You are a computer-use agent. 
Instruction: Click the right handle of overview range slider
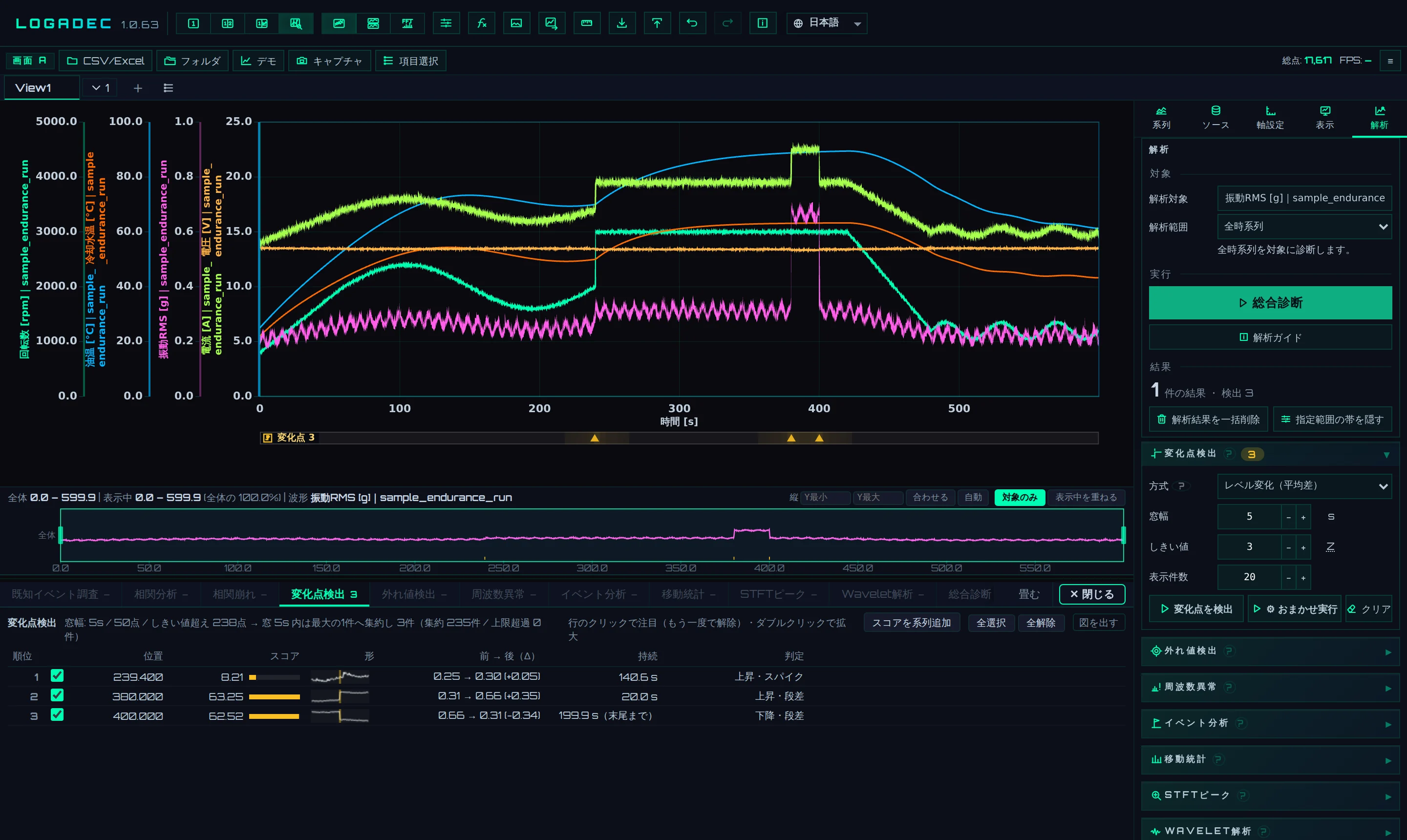(x=1123, y=535)
